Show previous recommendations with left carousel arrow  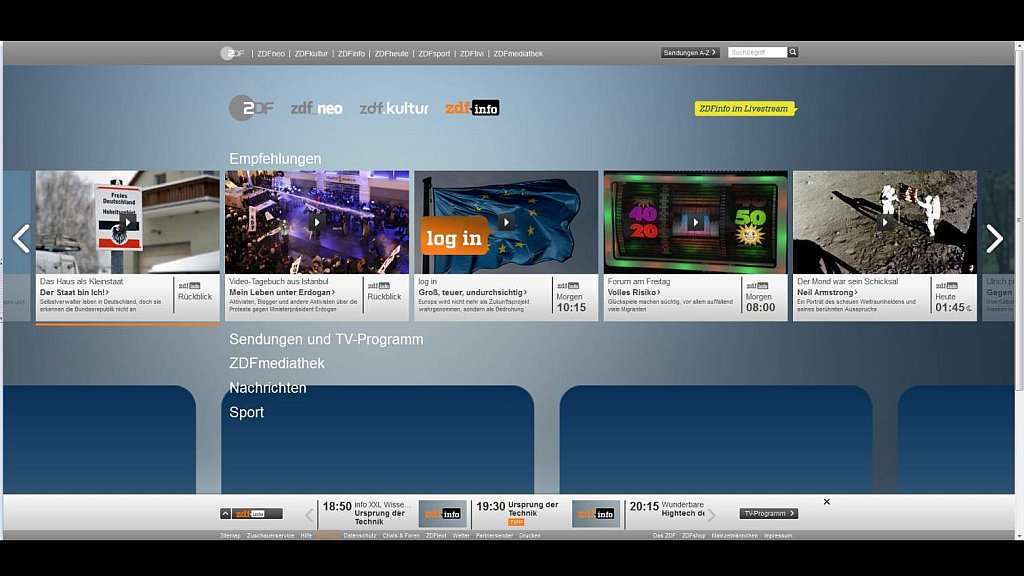(x=21, y=238)
